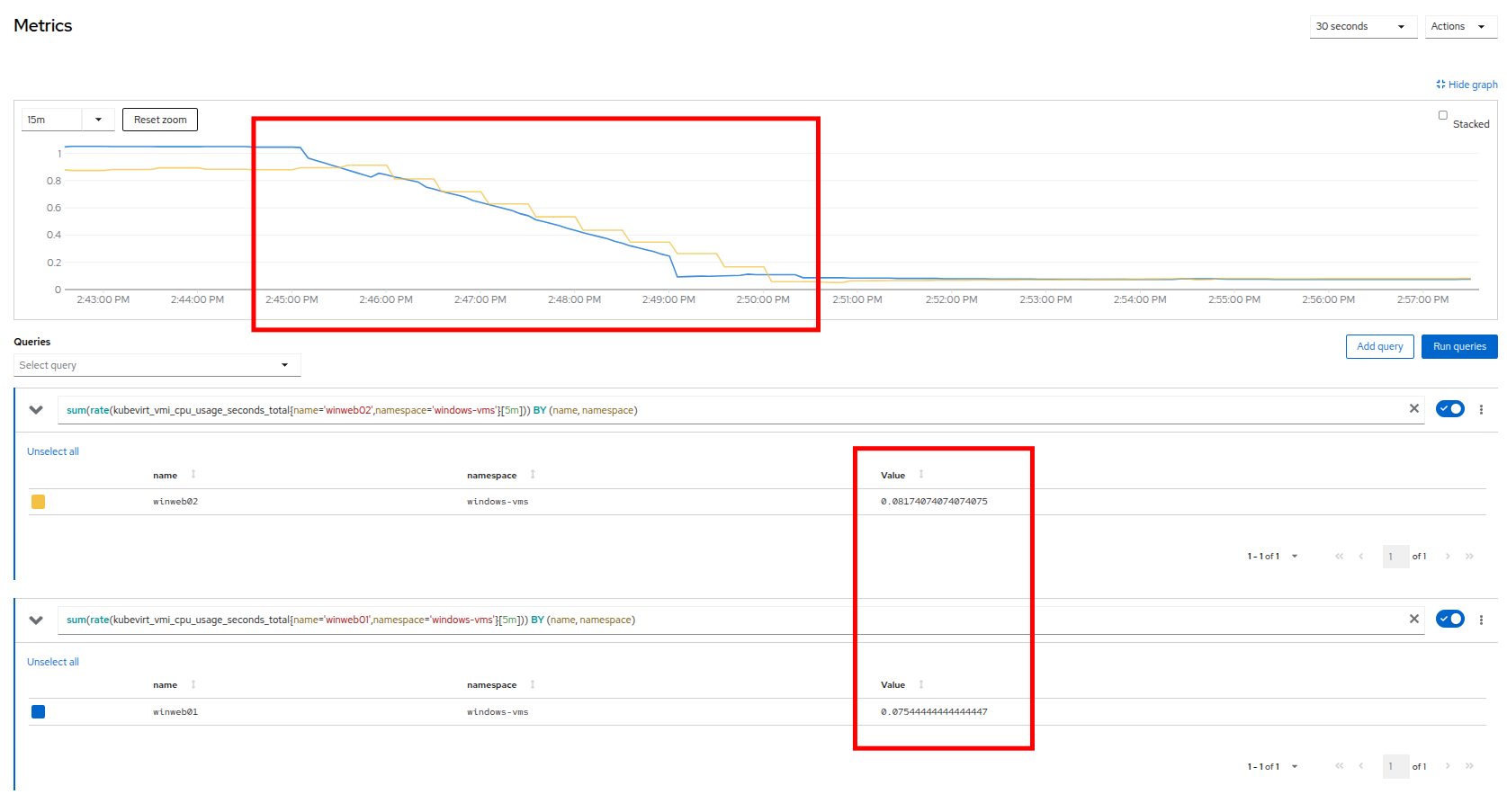Click the Hide graph link
The width and height of the screenshot is (1507, 812).
[x=1467, y=85]
